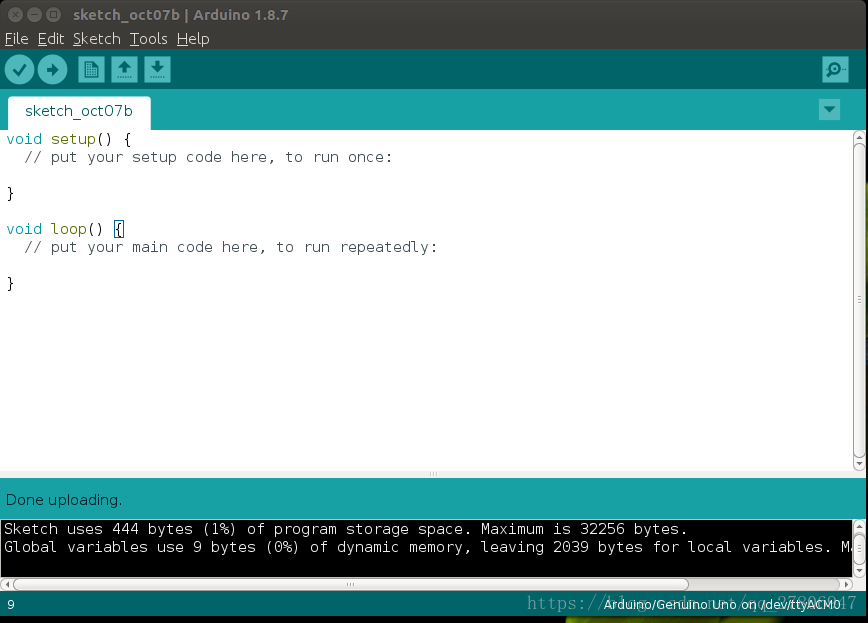Click the 'void loop()' code line
This screenshot has height=623, width=868.
pos(65,229)
